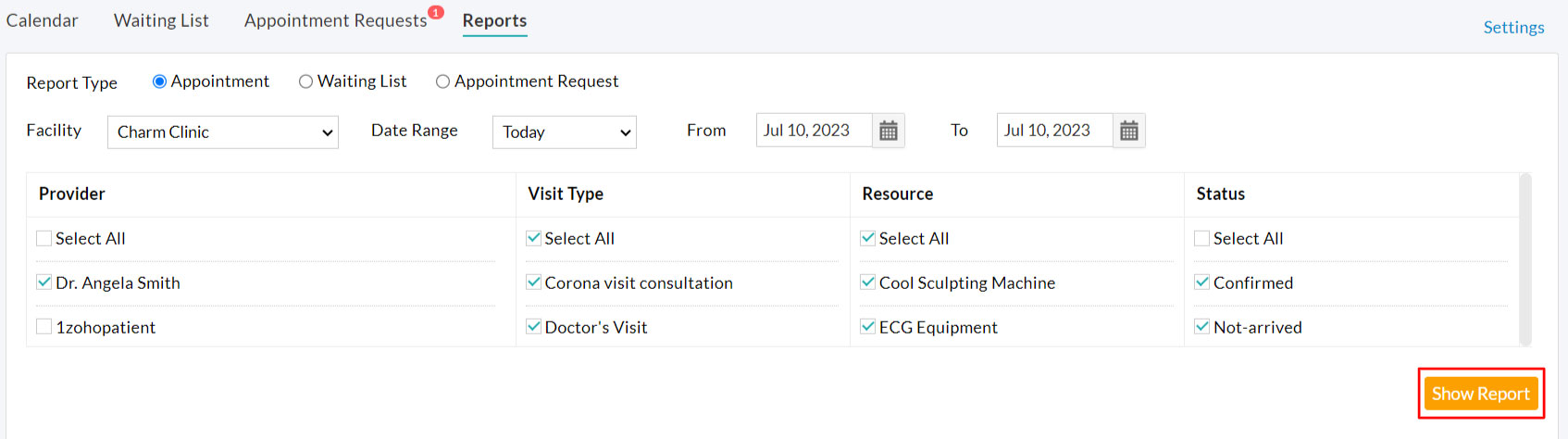Screen dimensions: 1568x439
Task: Click the From date input field
Action: pos(815,131)
